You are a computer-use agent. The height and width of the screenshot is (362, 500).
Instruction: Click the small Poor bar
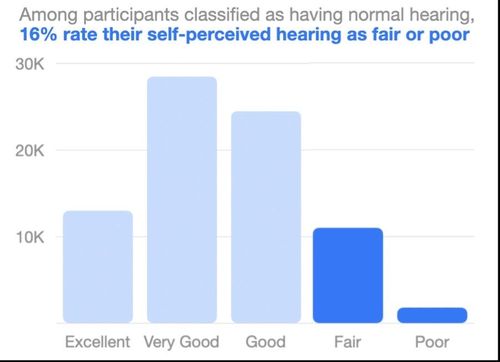click(432, 315)
